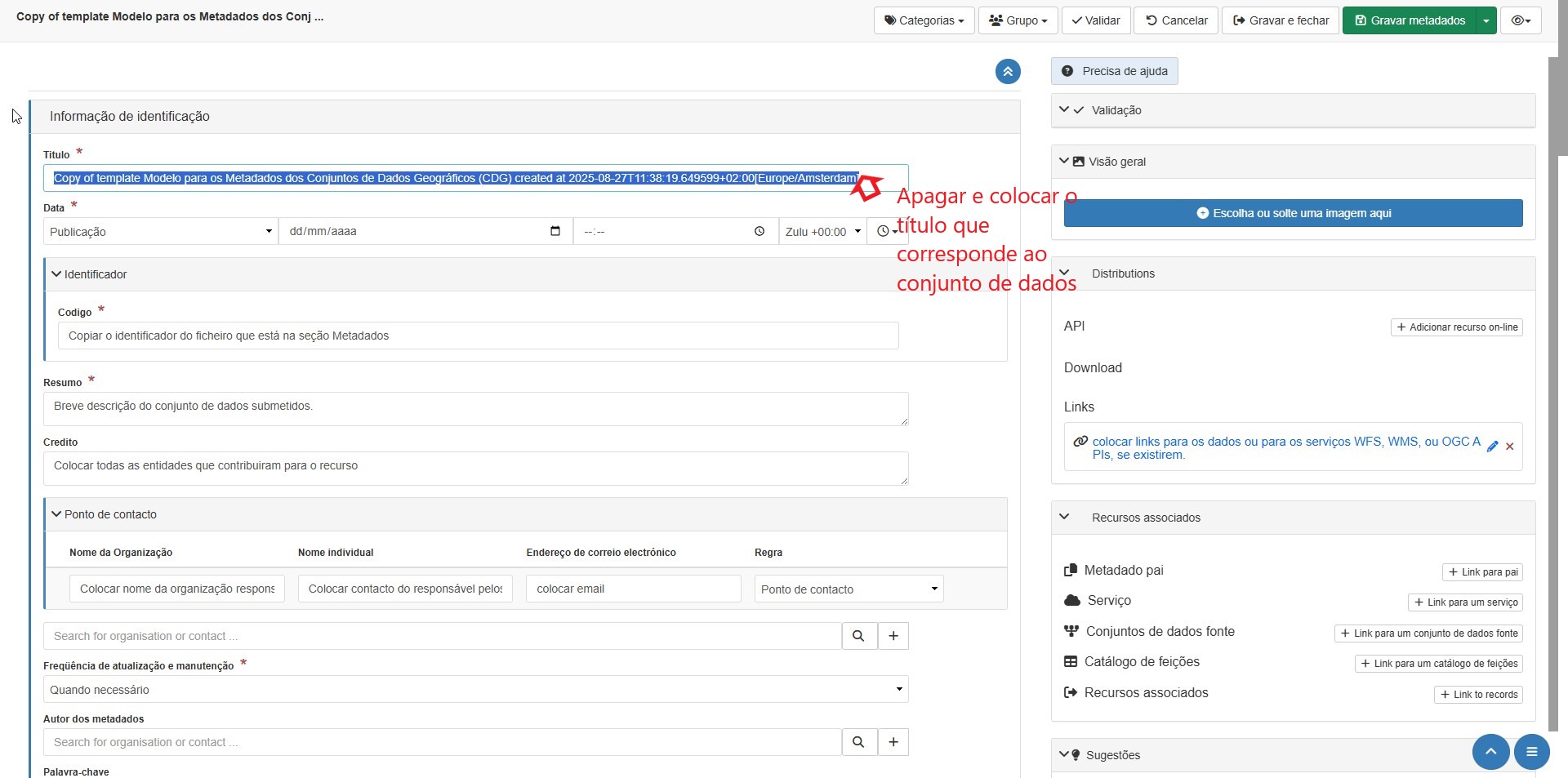
Task: Open the Grupo menu
Action: (x=1018, y=20)
